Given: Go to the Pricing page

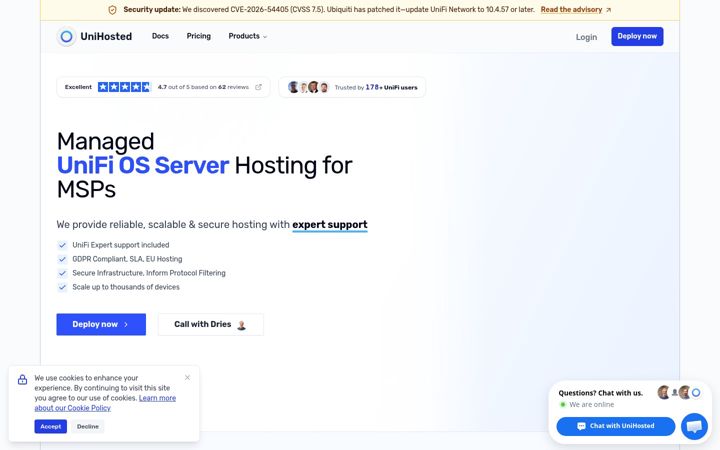Looking at the screenshot, I should [x=198, y=36].
